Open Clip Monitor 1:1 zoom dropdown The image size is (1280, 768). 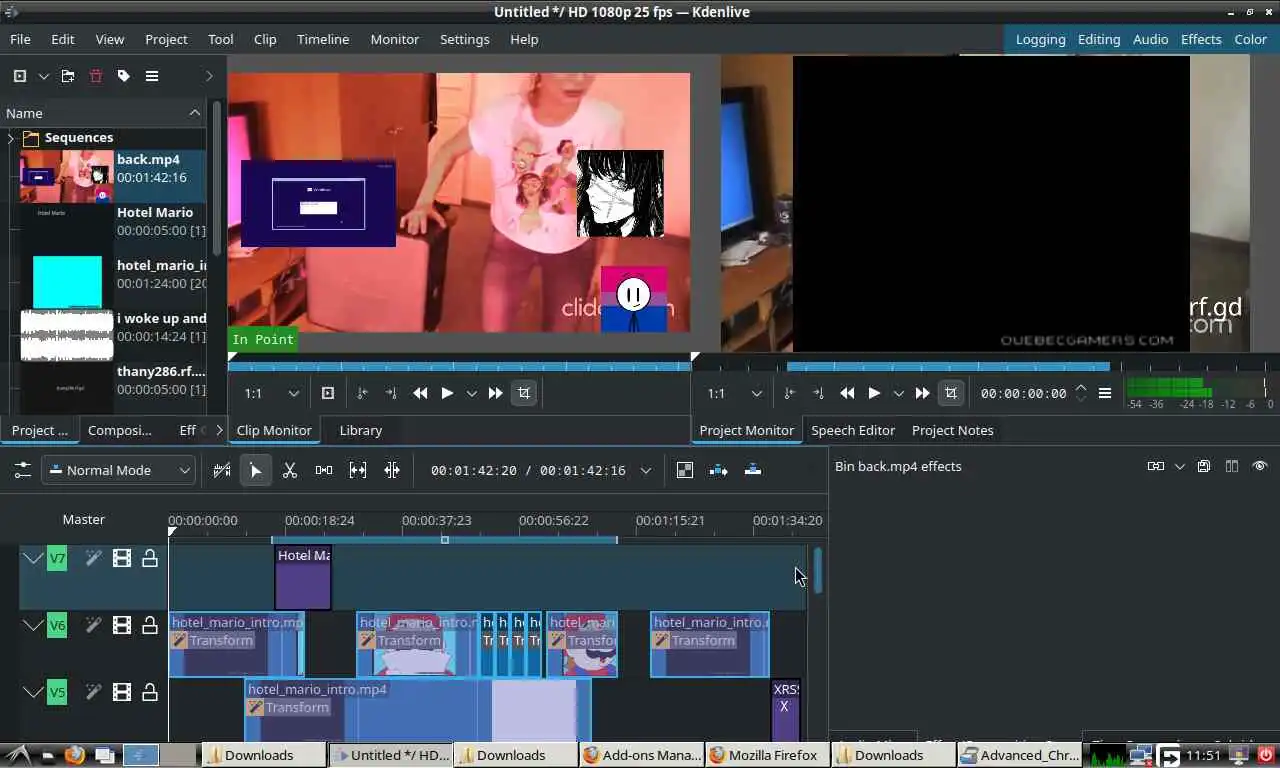pos(271,393)
